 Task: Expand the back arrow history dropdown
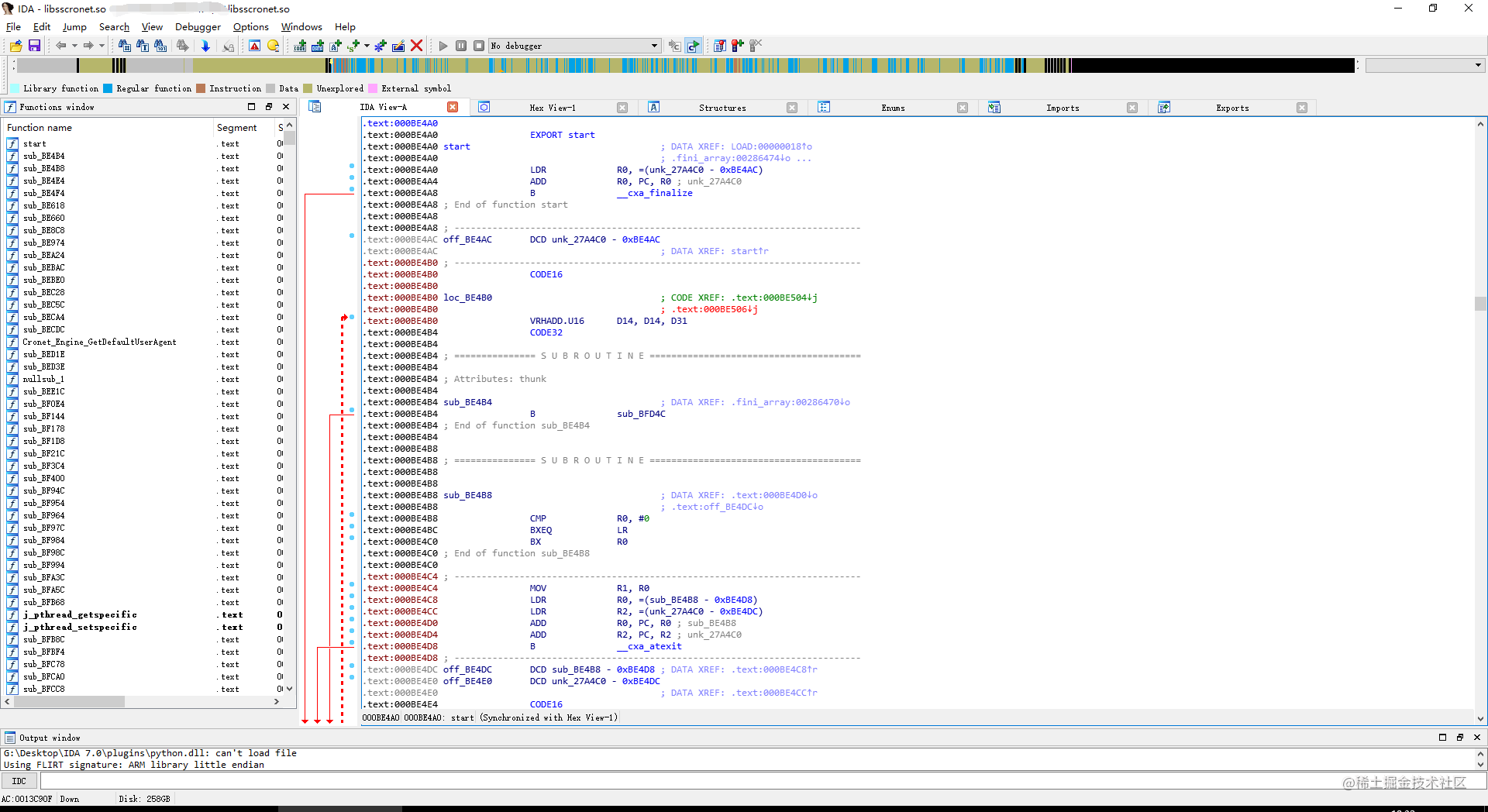[74, 46]
